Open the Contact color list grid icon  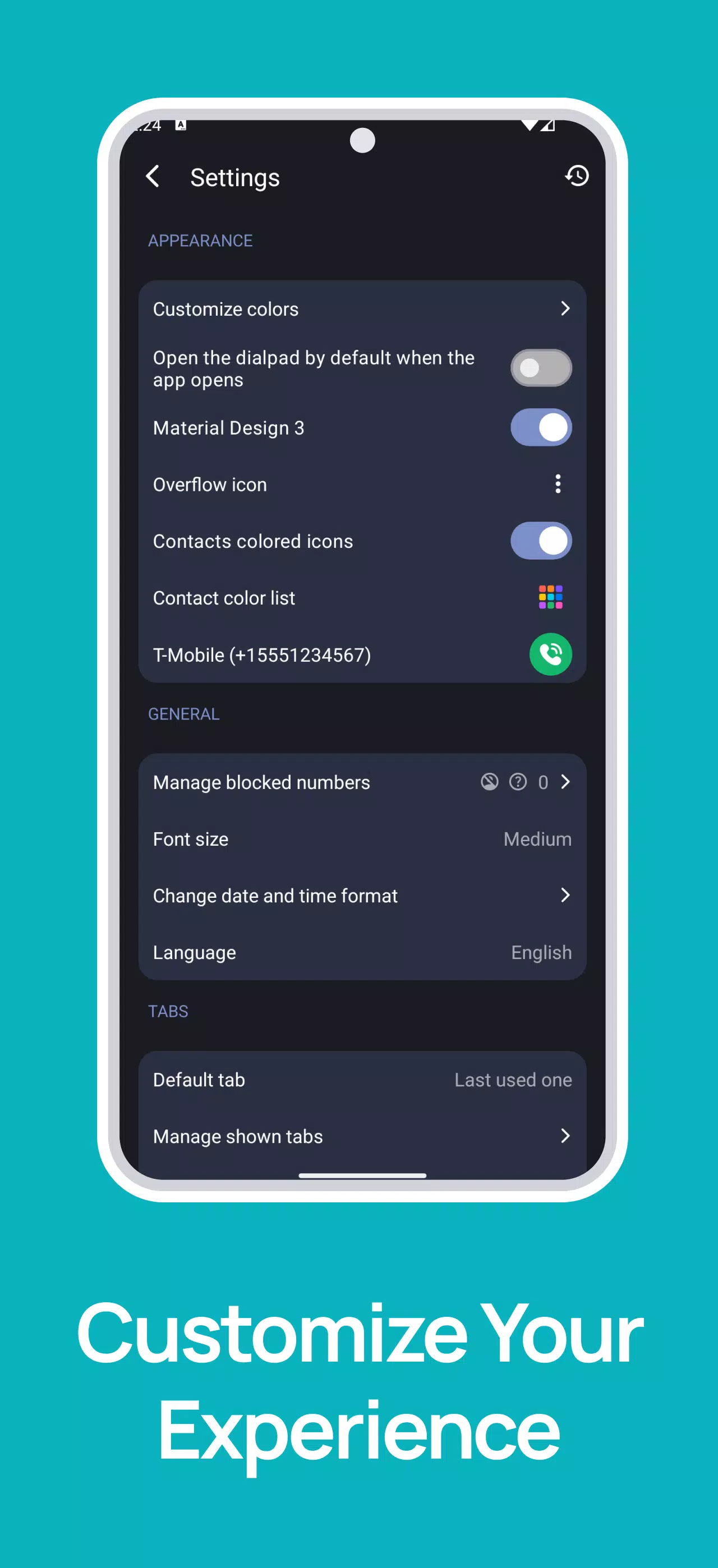[550, 597]
